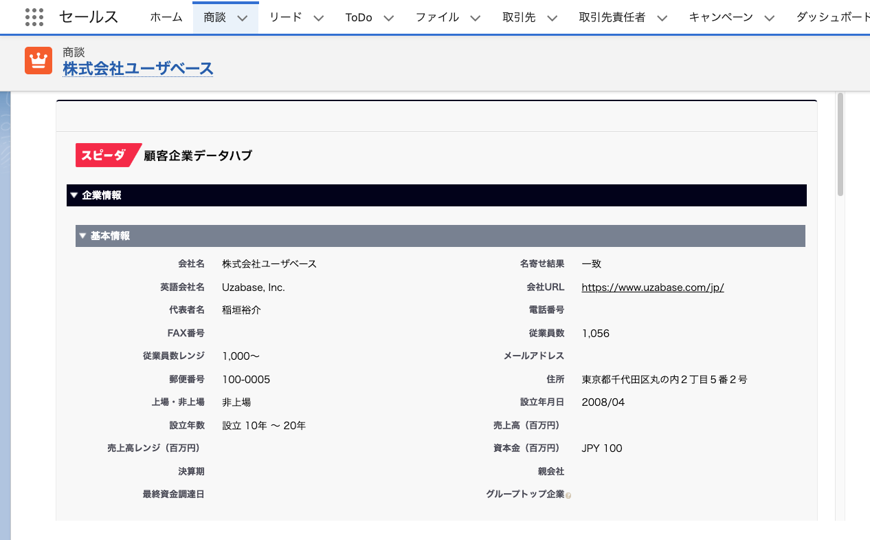Click the 会社名 value 株式会社ユーザベース

pos(269,264)
